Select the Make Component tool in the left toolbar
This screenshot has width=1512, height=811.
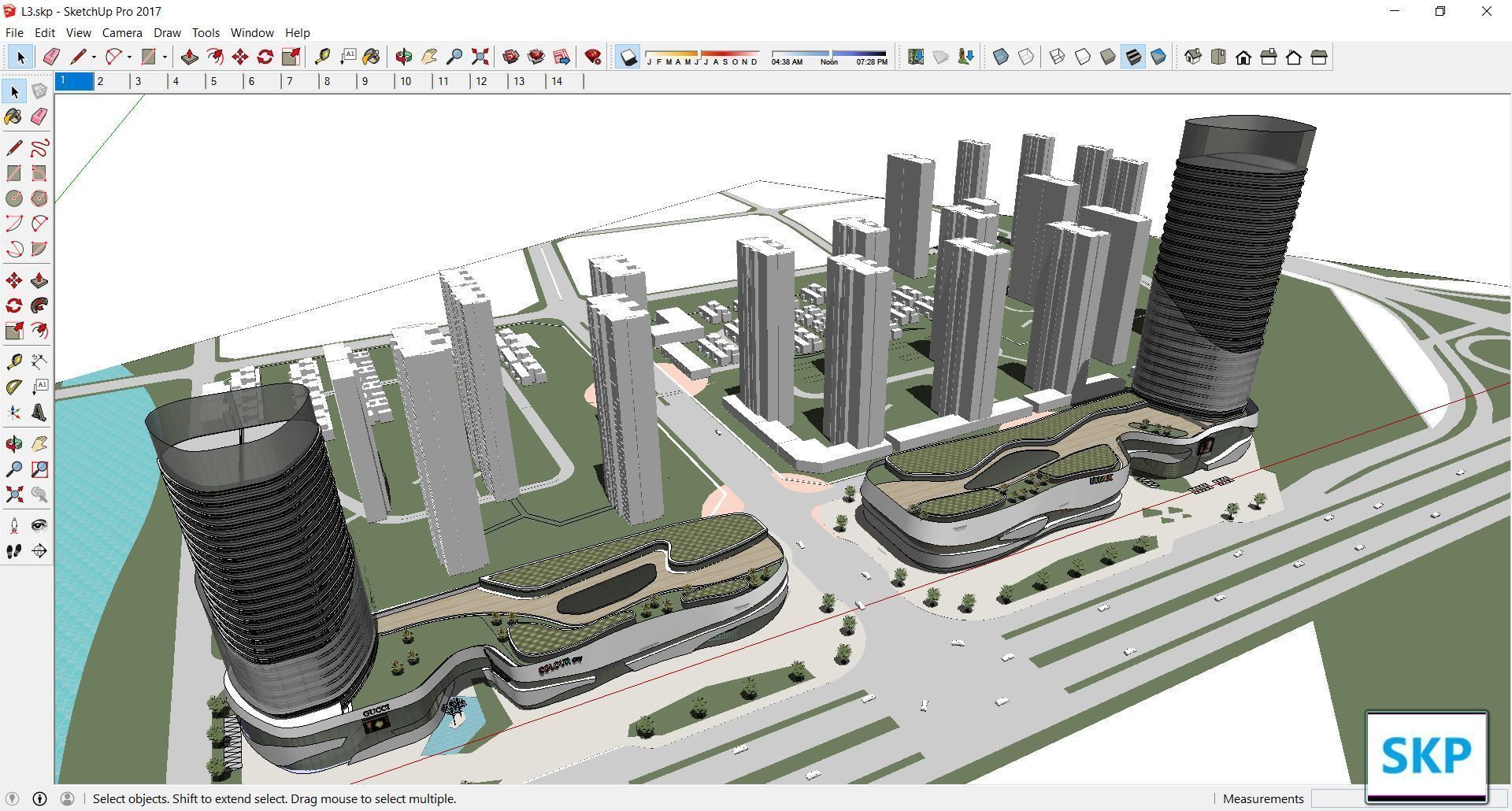(39, 92)
